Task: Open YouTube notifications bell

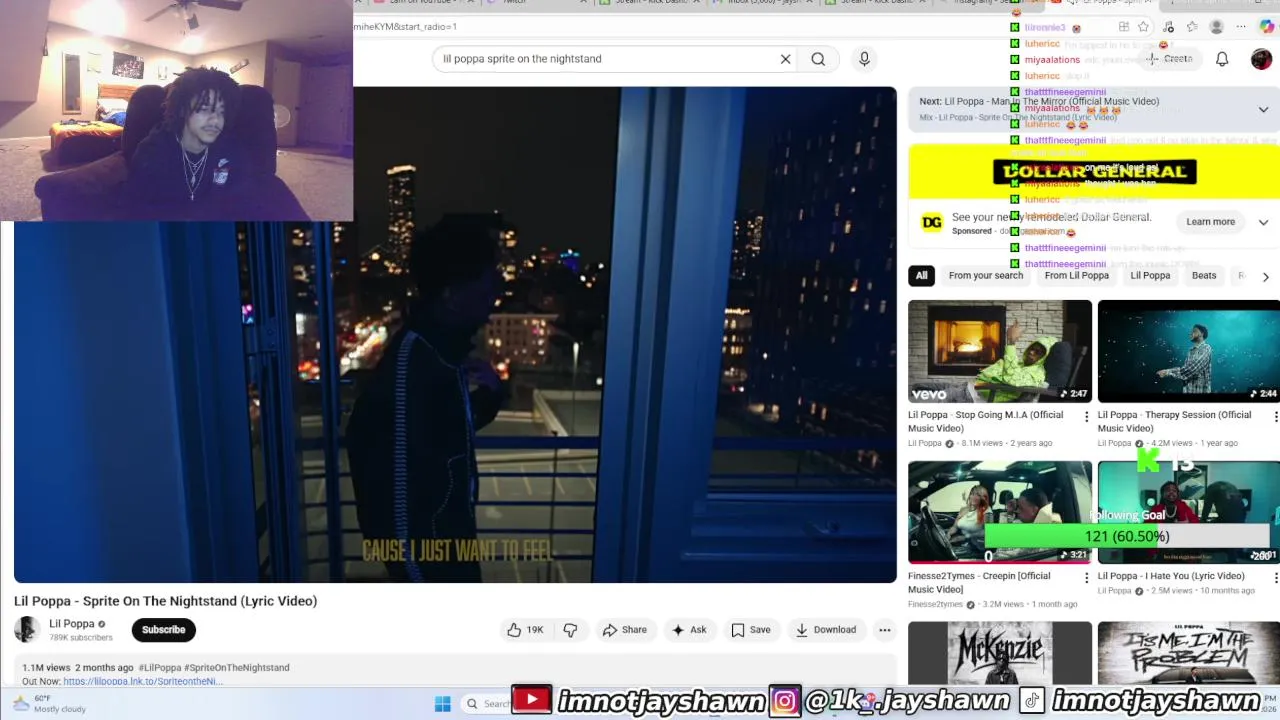Action: [x=1222, y=59]
